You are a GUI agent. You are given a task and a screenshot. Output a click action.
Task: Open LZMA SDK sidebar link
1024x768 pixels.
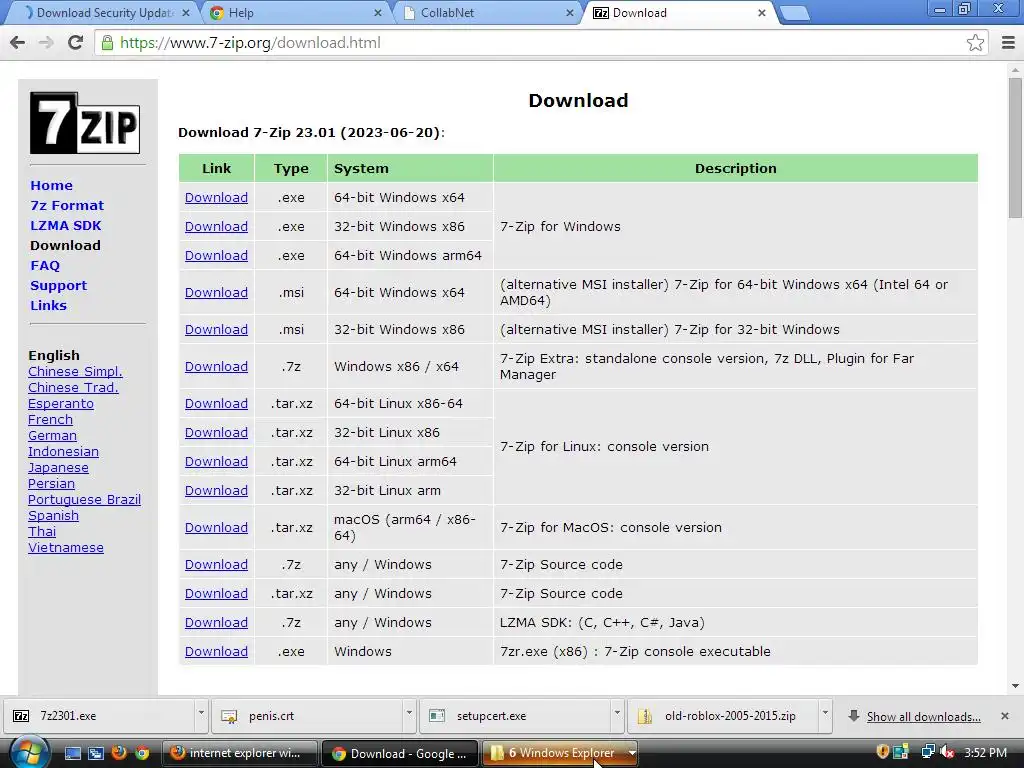pos(65,225)
